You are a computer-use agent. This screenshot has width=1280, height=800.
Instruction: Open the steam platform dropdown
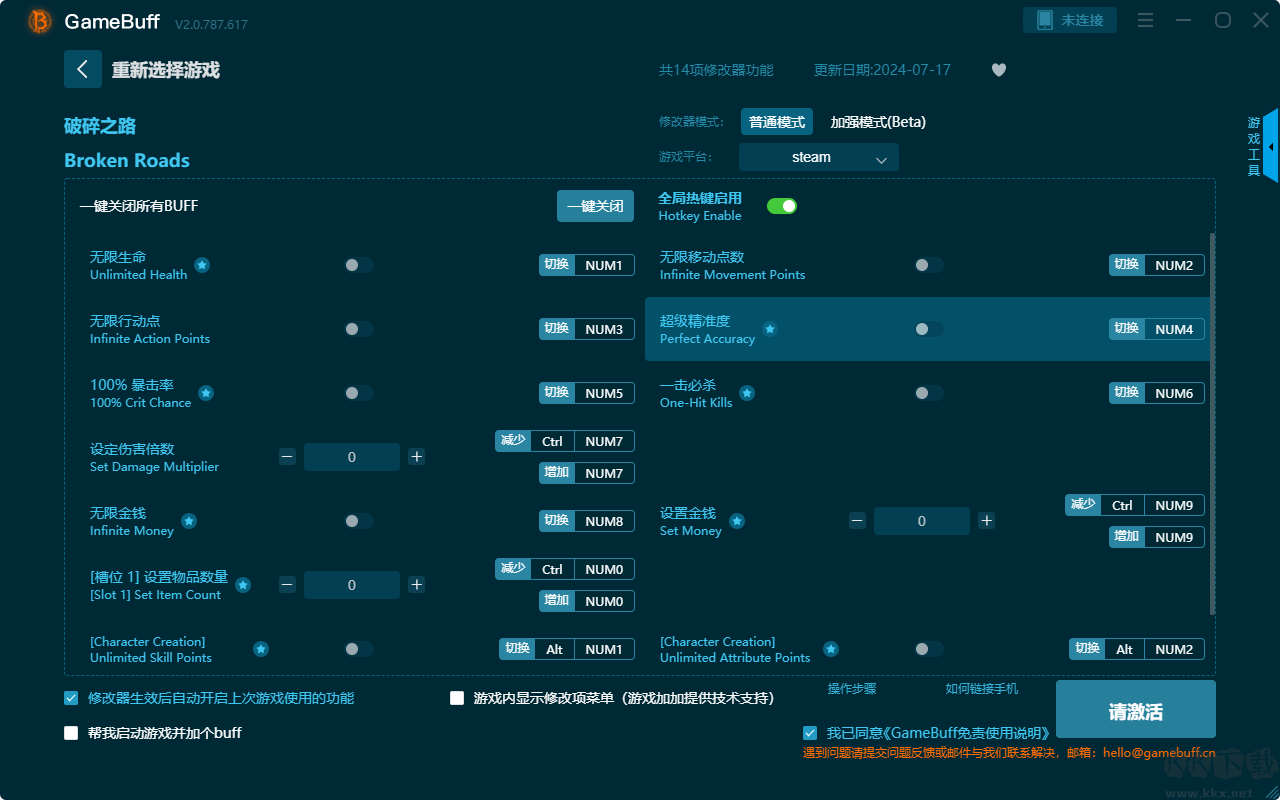click(819, 157)
